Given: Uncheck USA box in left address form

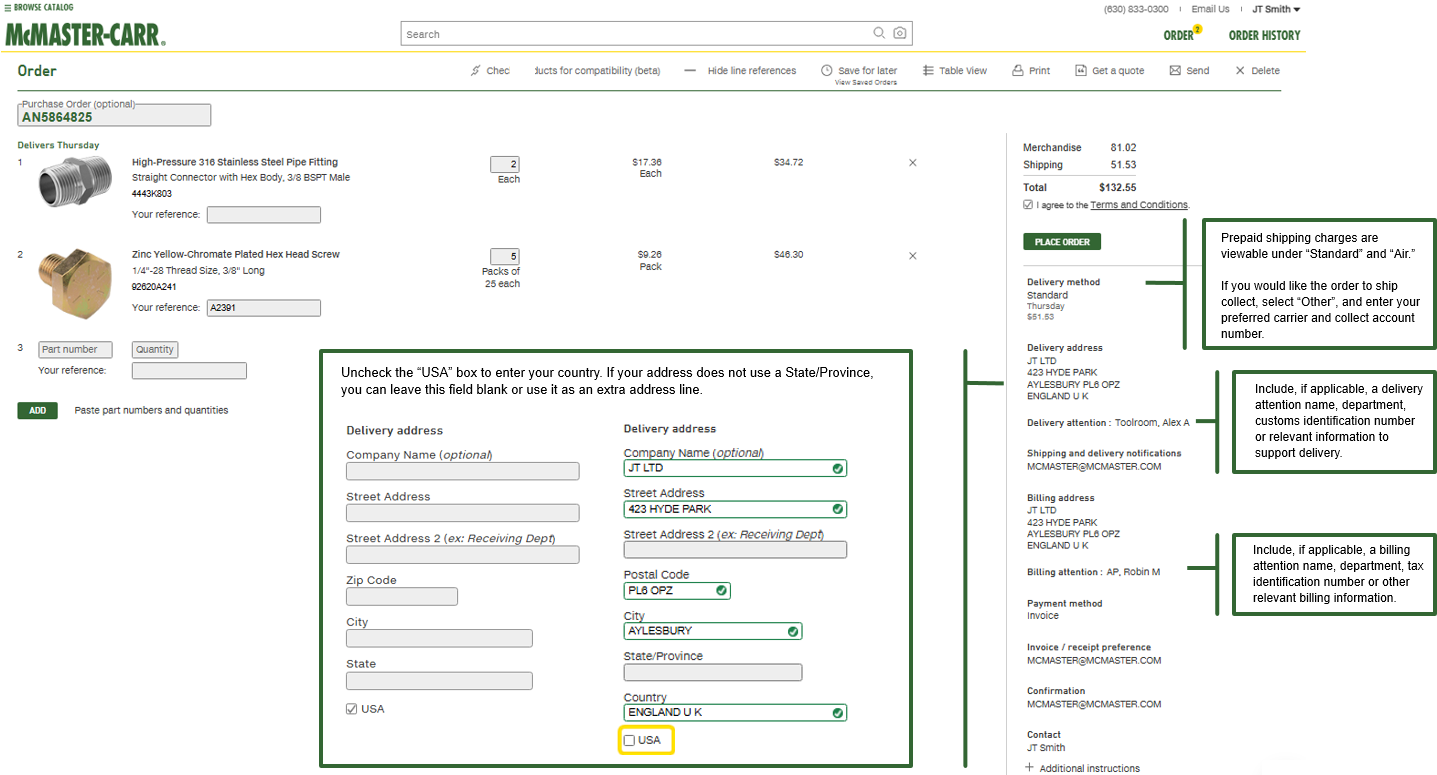Looking at the screenshot, I should click(351, 709).
